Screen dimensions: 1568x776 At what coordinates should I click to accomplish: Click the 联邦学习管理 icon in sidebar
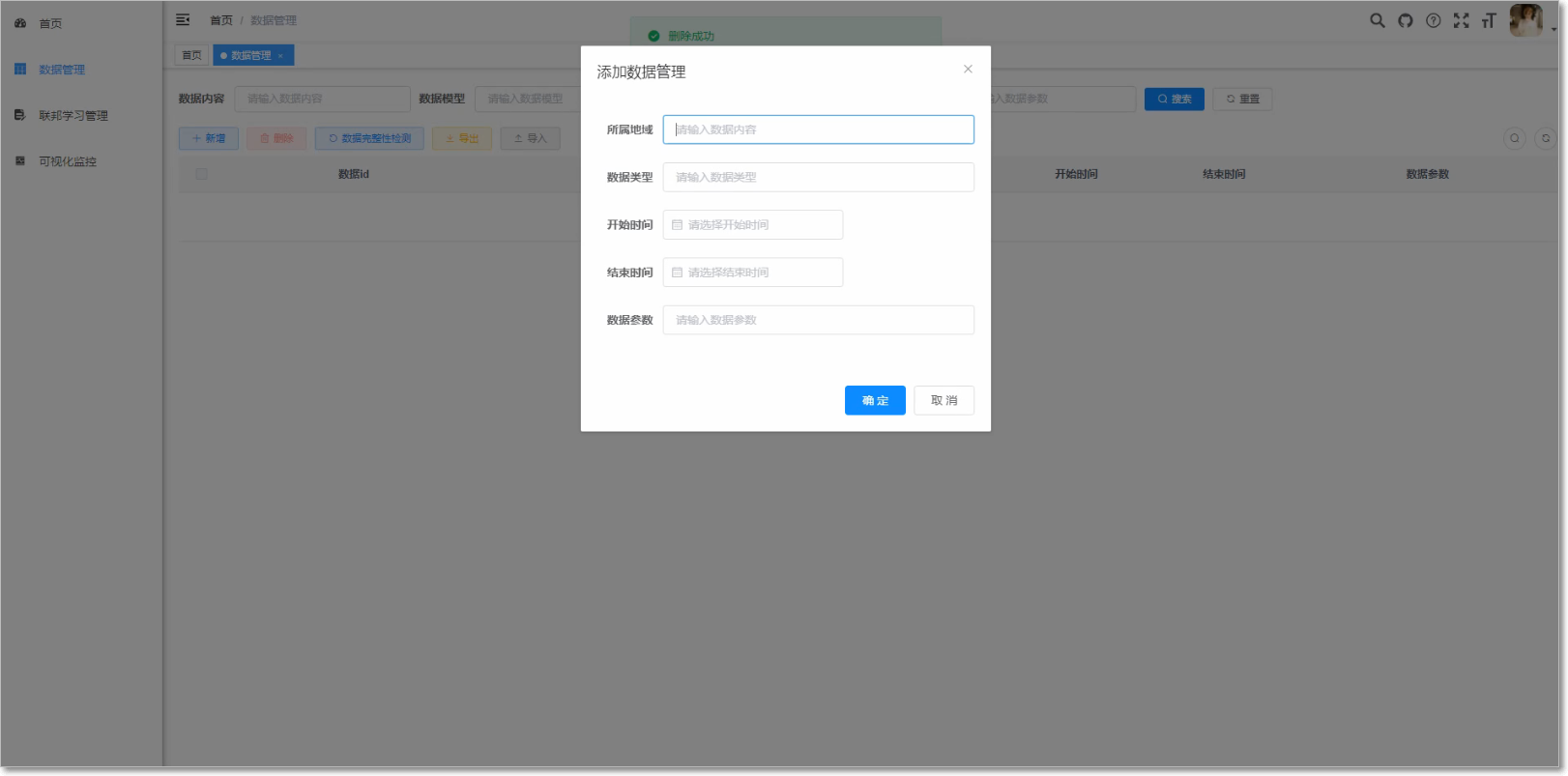coord(19,115)
